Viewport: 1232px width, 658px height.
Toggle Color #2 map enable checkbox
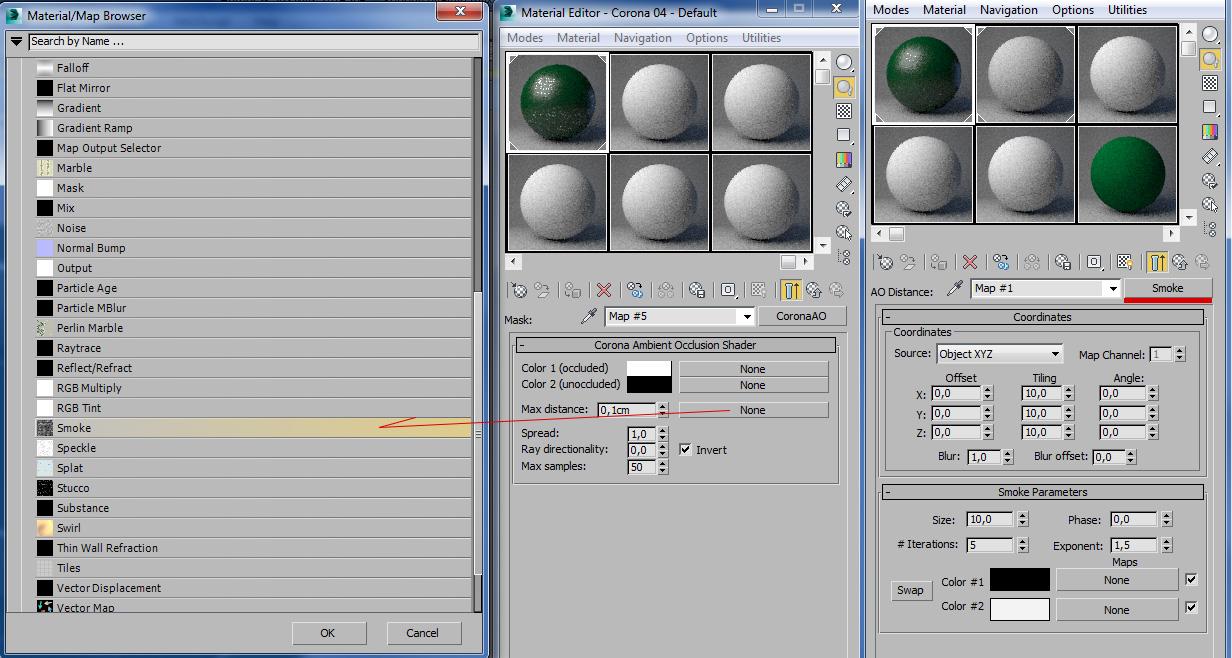1191,607
